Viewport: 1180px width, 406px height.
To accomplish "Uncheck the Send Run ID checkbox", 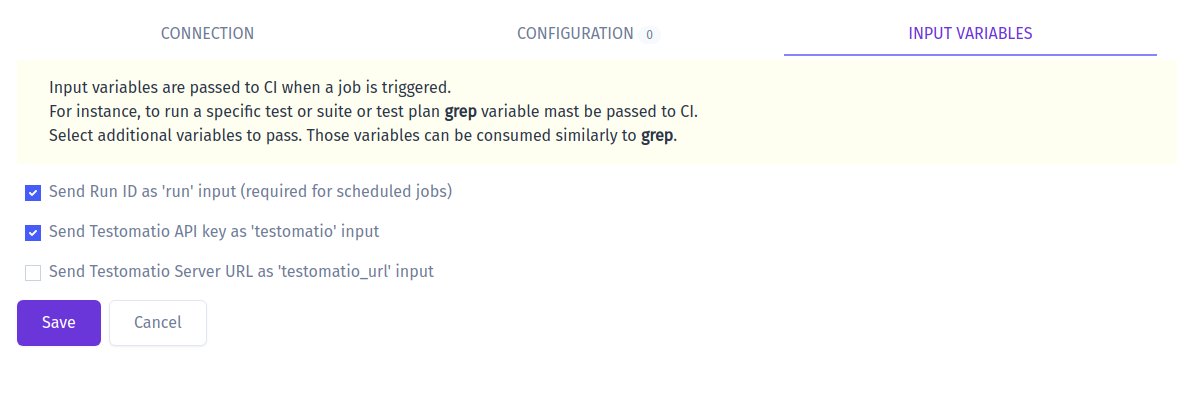I will [x=32, y=193].
